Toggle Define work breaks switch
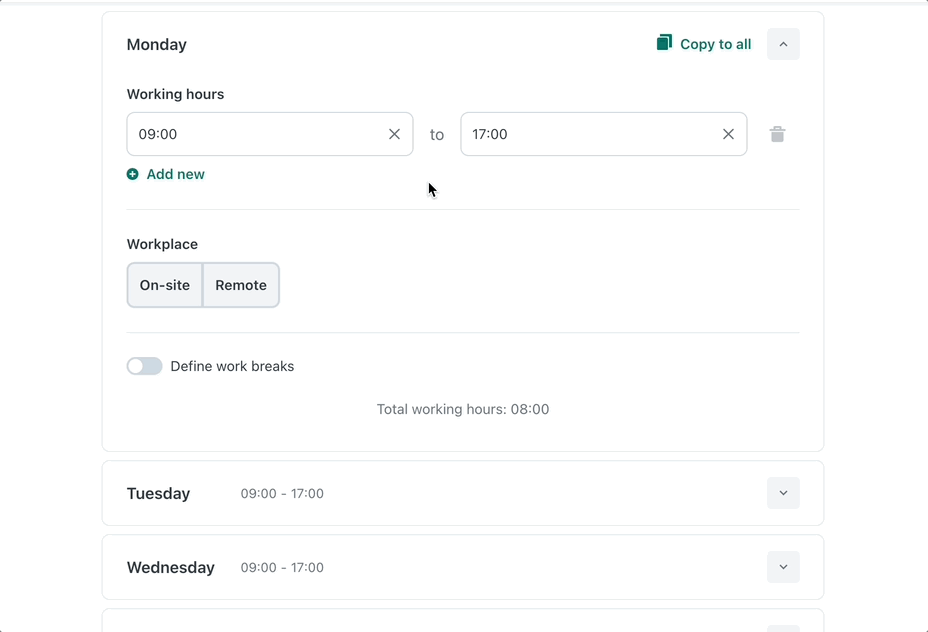Viewport: 928px width, 632px height. pyautogui.click(x=144, y=366)
